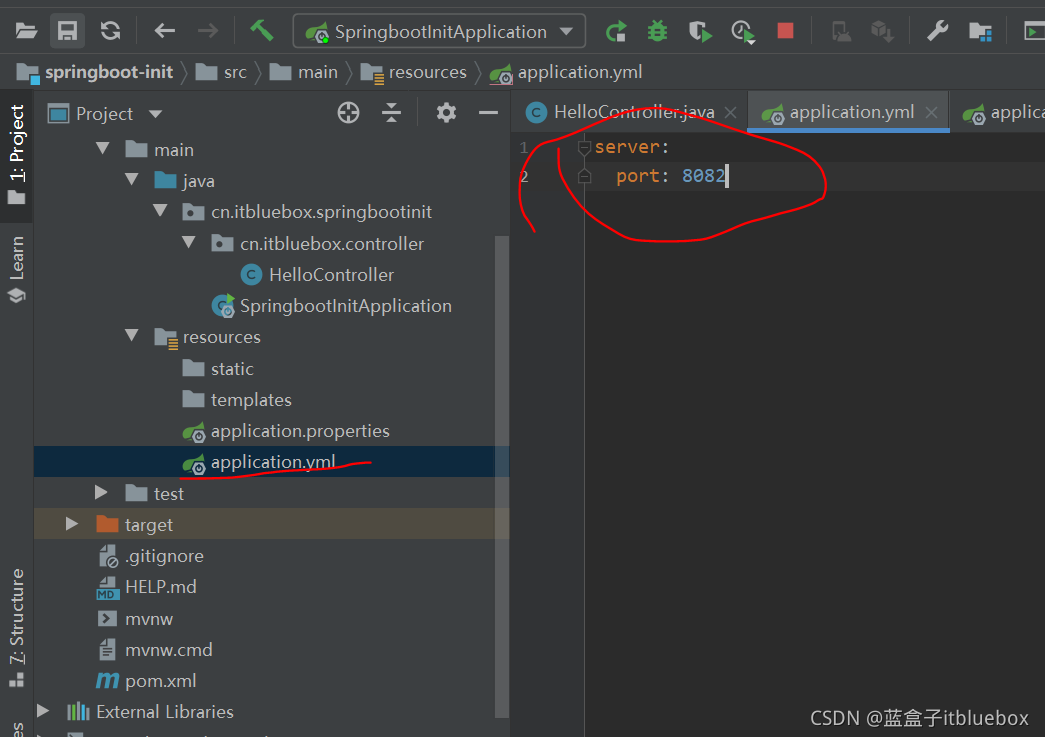Open SpringbootInitApplication run configuration dropdown

[439, 31]
